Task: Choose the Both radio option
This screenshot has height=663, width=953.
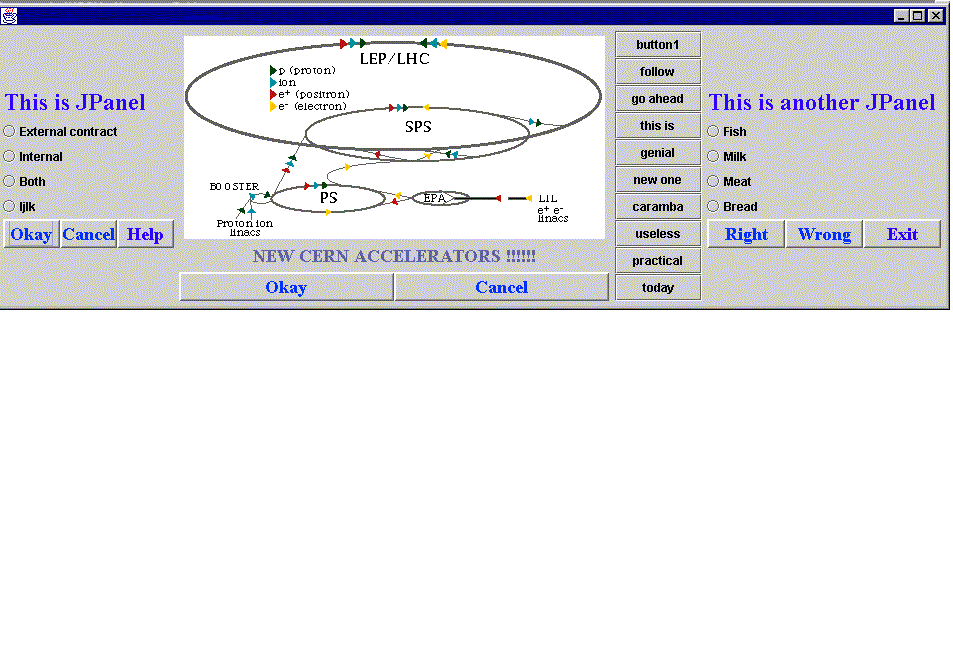Action: click(x=9, y=181)
